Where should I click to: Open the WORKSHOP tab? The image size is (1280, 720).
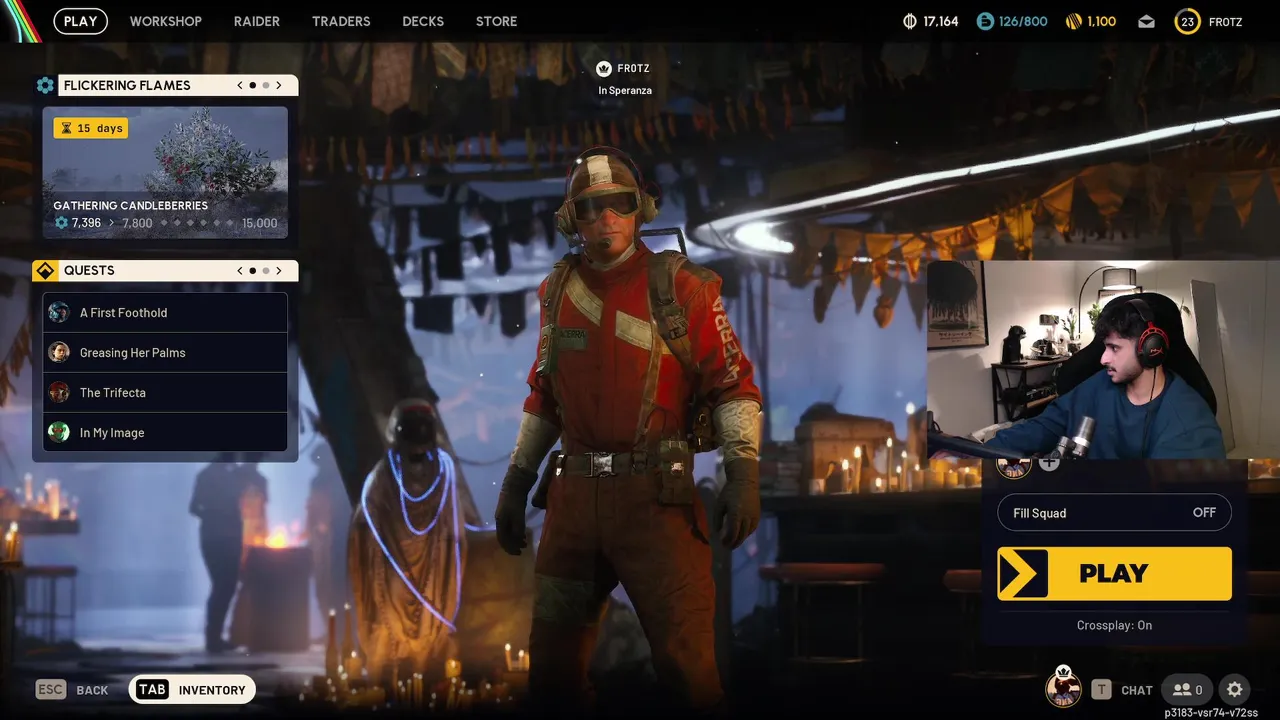click(x=165, y=21)
